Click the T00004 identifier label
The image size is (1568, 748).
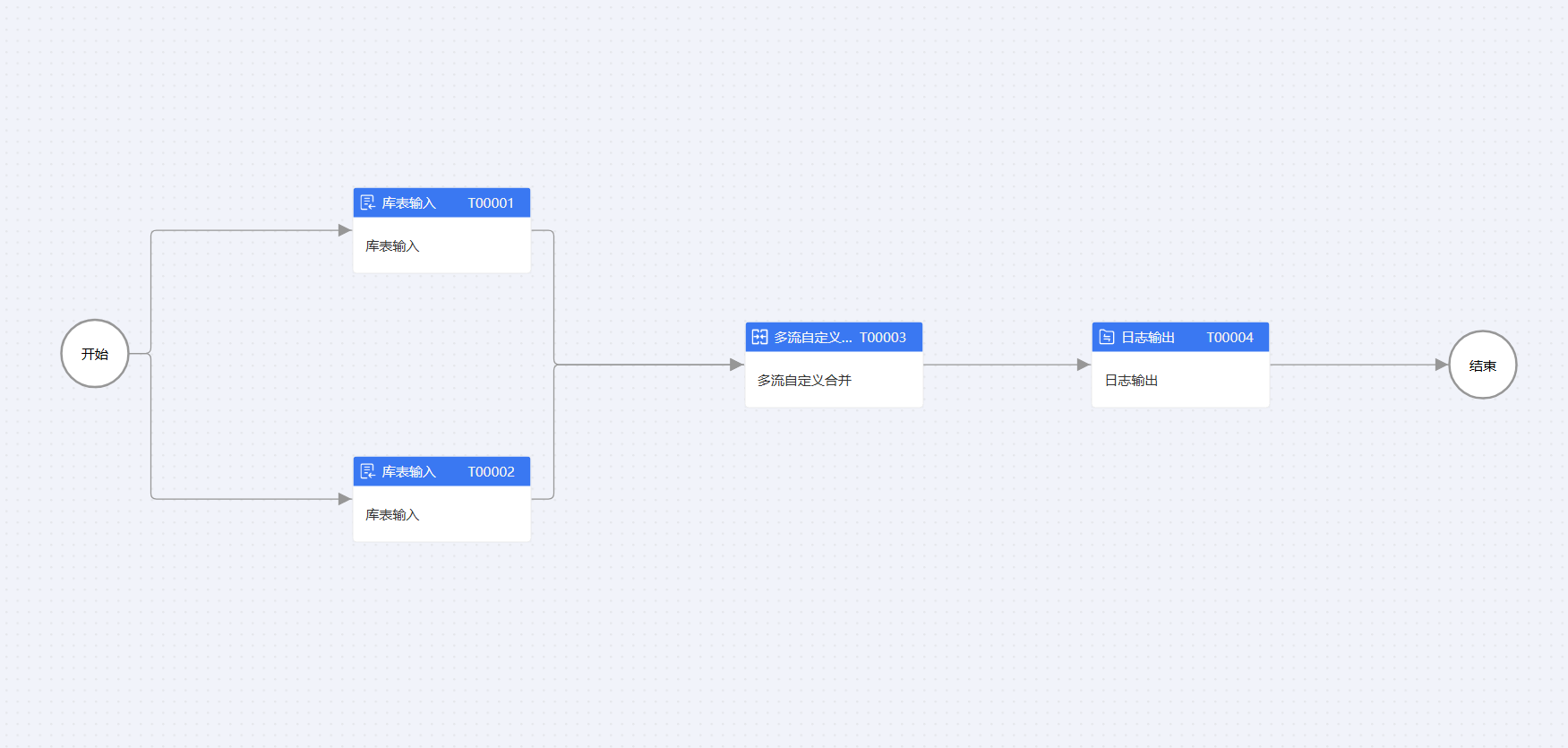coord(1230,338)
